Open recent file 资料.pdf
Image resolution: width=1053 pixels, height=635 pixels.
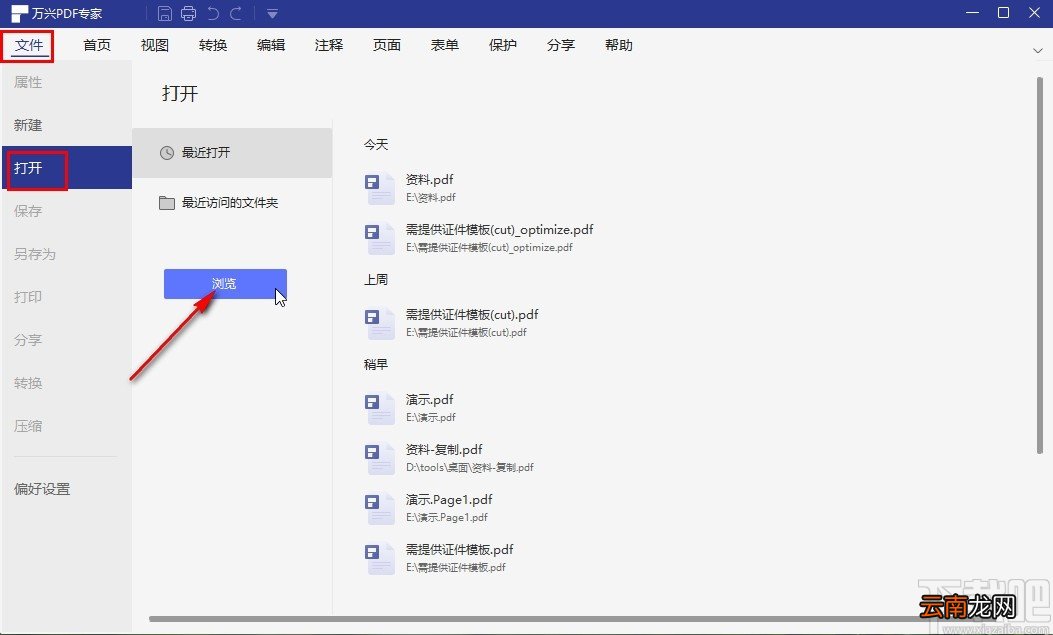[429, 179]
